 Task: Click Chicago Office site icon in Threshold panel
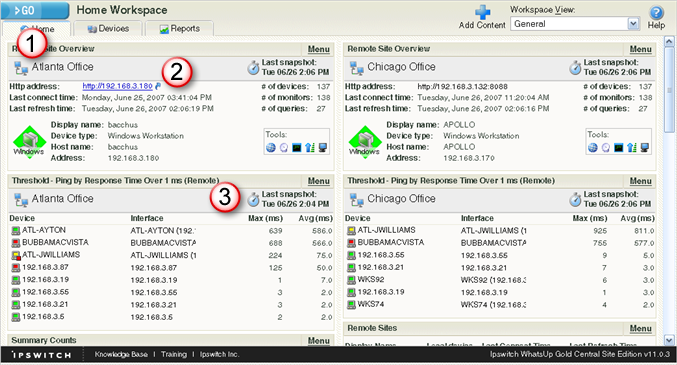pyautogui.click(x=357, y=200)
